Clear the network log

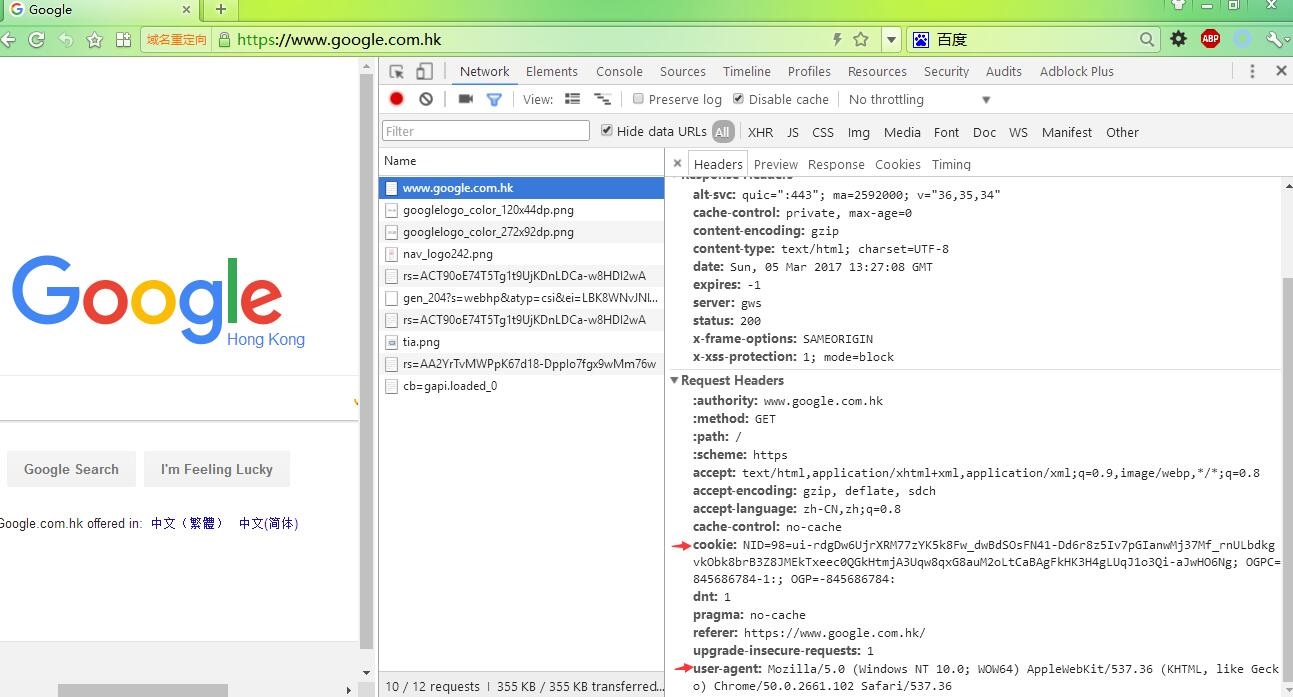pyautogui.click(x=426, y=99)
